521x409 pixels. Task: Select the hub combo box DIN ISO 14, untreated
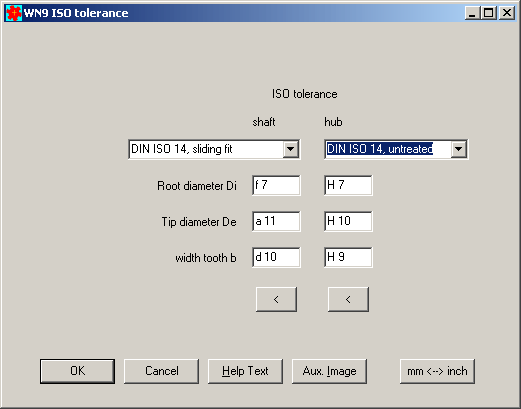click(x=396, y=149)
